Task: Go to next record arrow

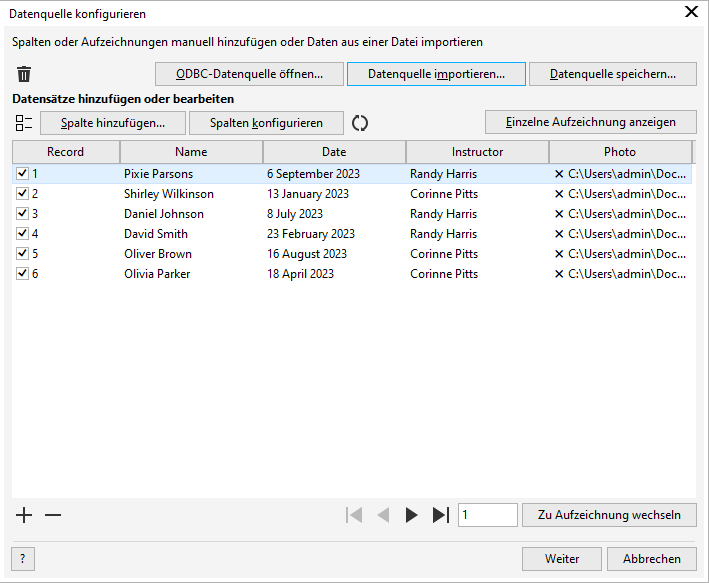Action: [411, 515]
